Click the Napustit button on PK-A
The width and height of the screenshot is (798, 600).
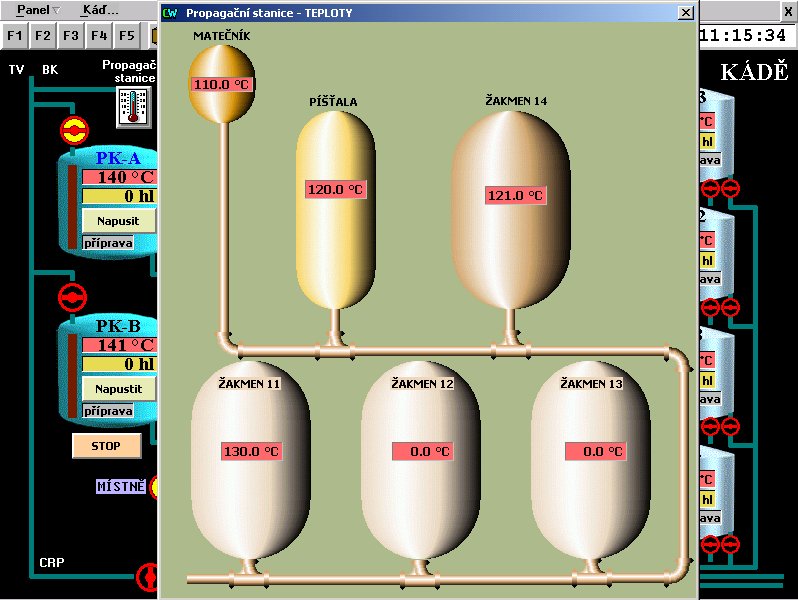tap(118, 219)
